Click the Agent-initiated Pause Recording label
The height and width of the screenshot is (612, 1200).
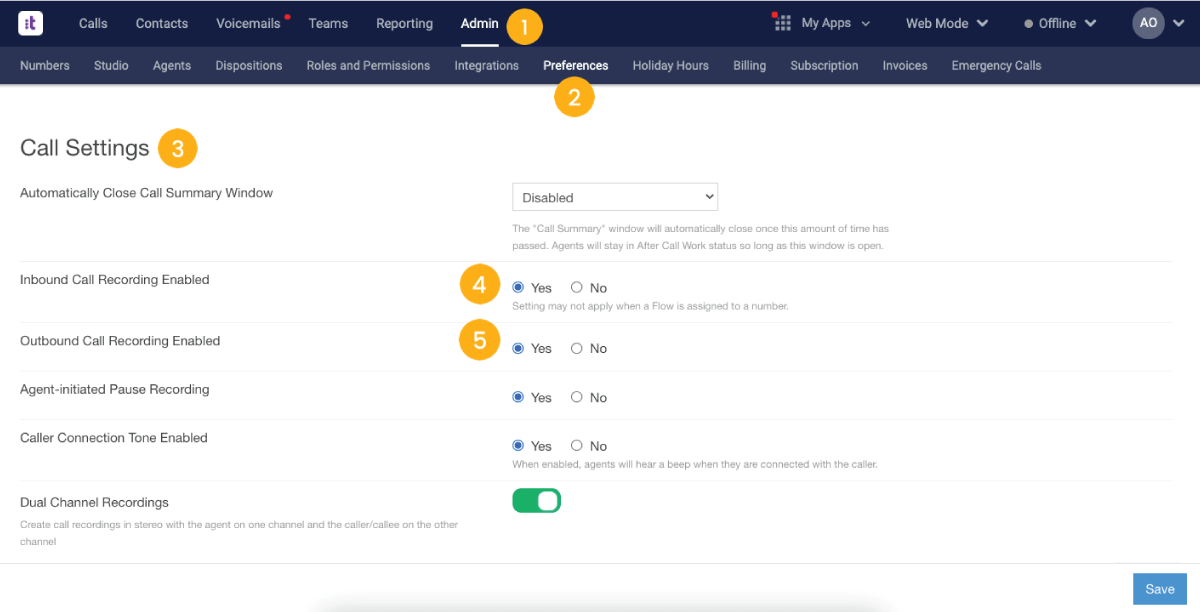115,389
